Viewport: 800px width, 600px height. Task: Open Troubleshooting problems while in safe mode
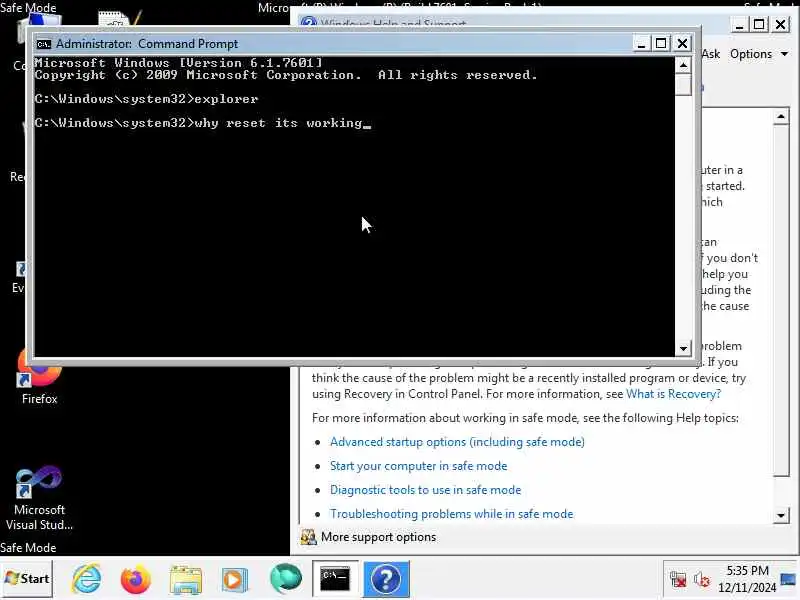452,514
